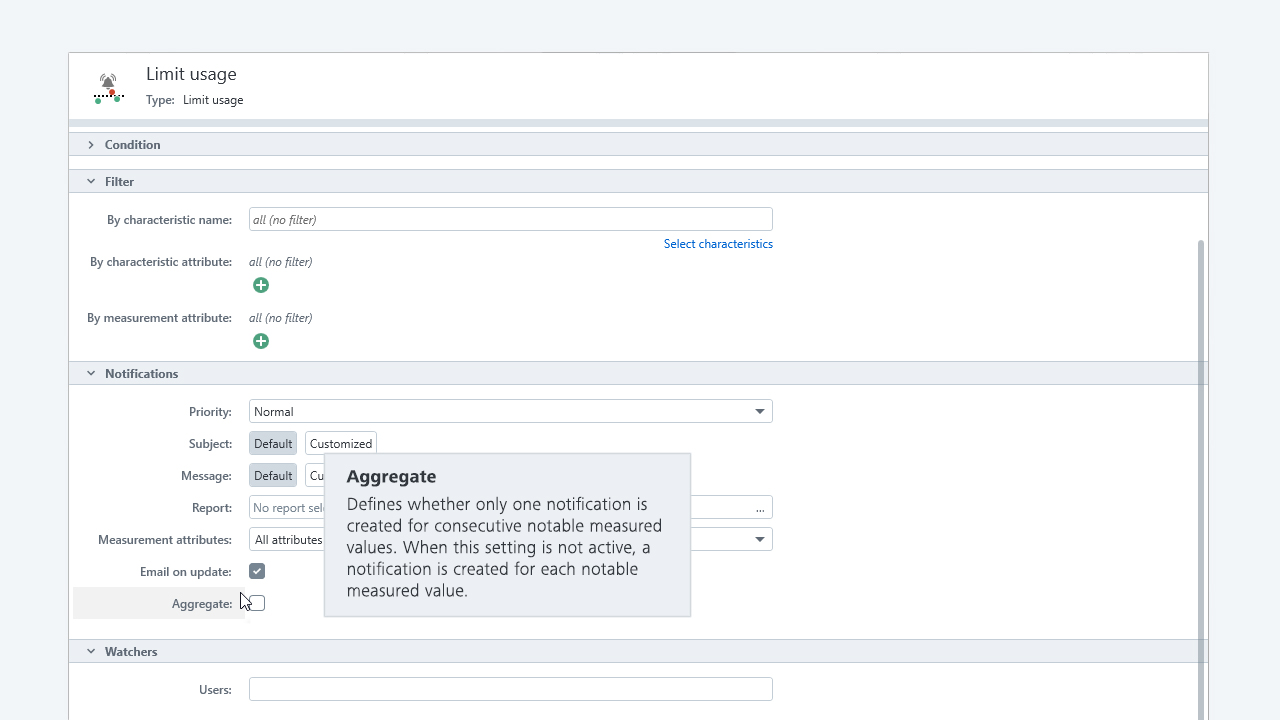Open the Measurement attributes dropdown arrow

(x=759, y=540)
